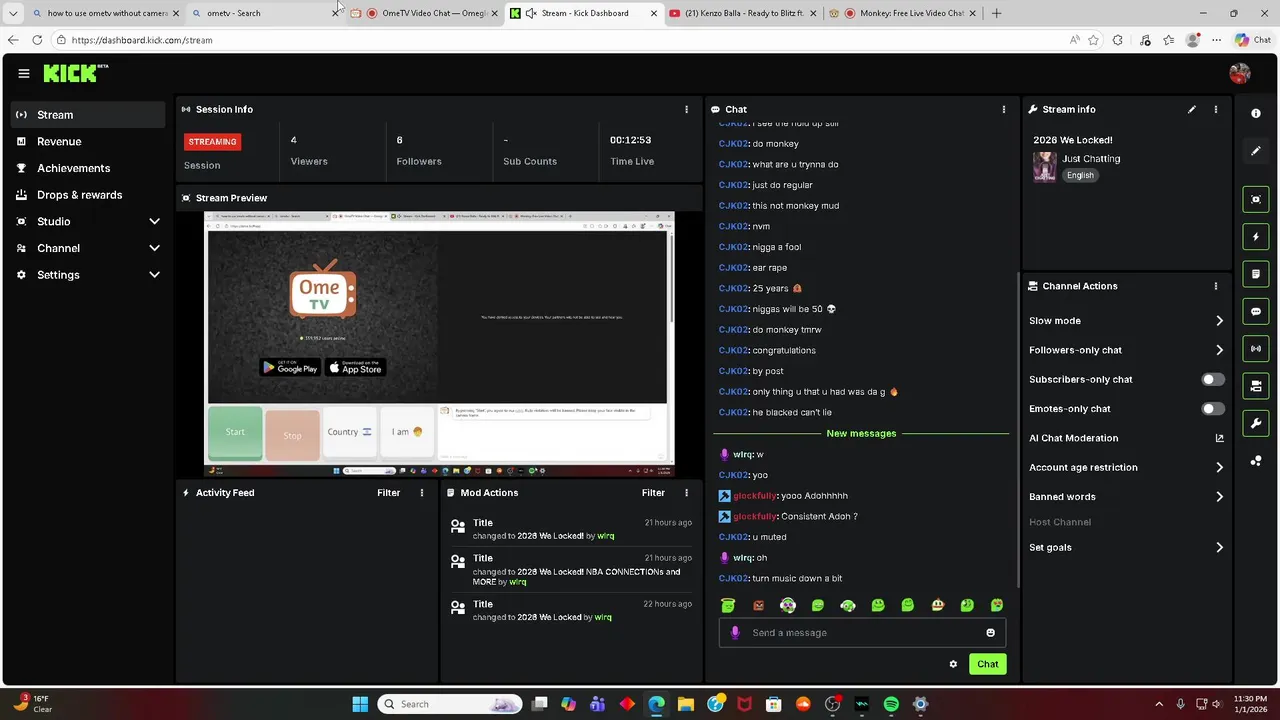Switch to the Kenzo Balla YouTube browser tab
The height and width of the screenshot is (720, 1280).
[x=743, y=13]
